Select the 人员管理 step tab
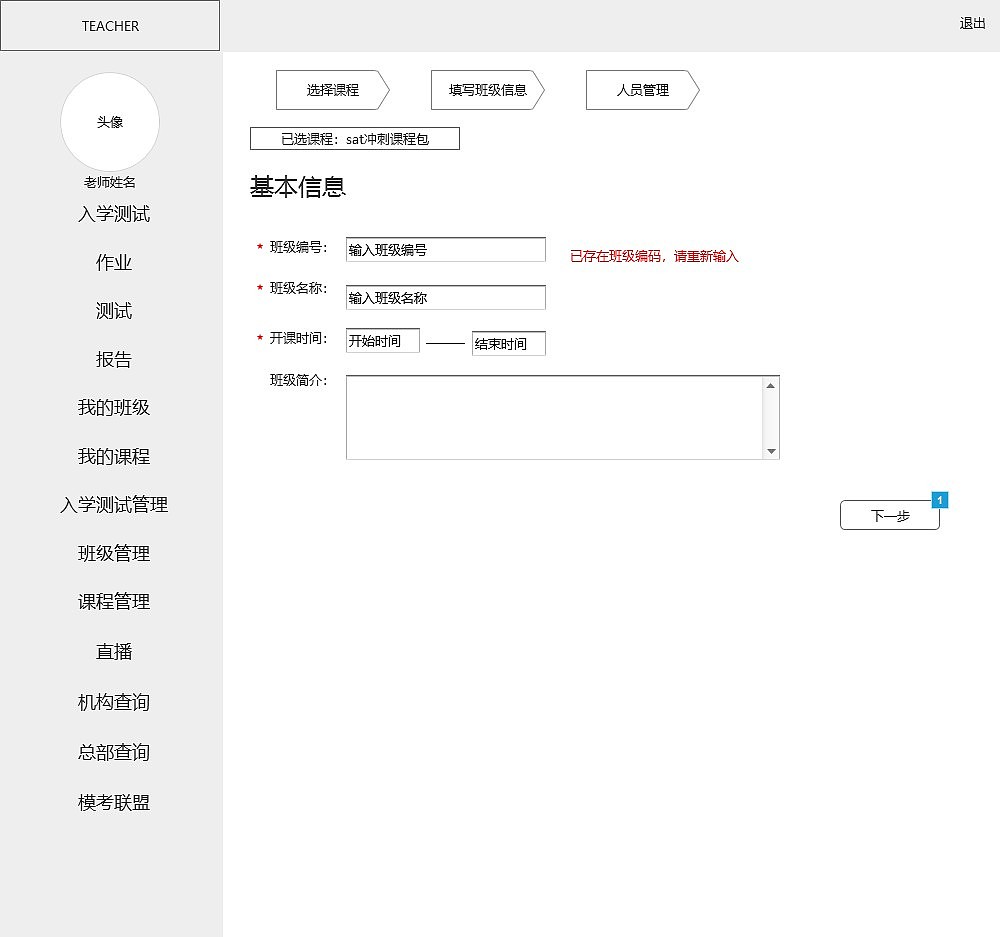Viewport: 1000px width, 937px height. coord(638,90)
